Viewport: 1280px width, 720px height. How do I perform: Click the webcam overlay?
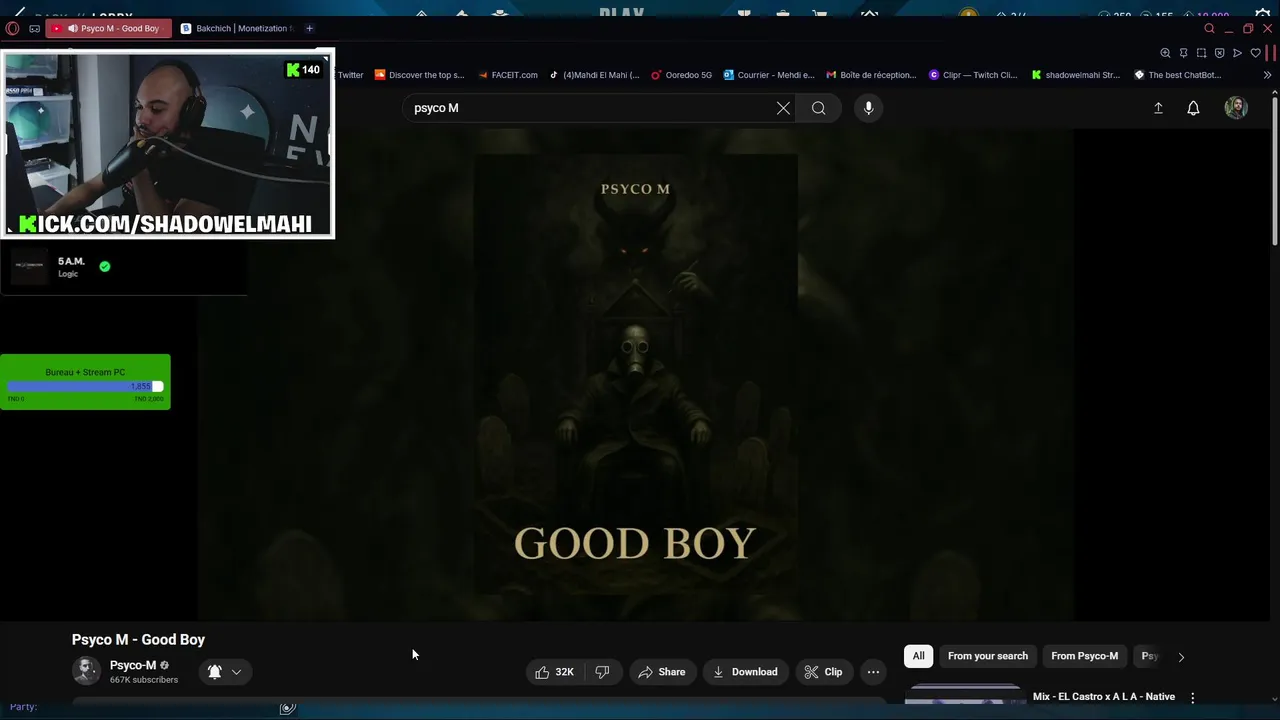tap(167, 143)
